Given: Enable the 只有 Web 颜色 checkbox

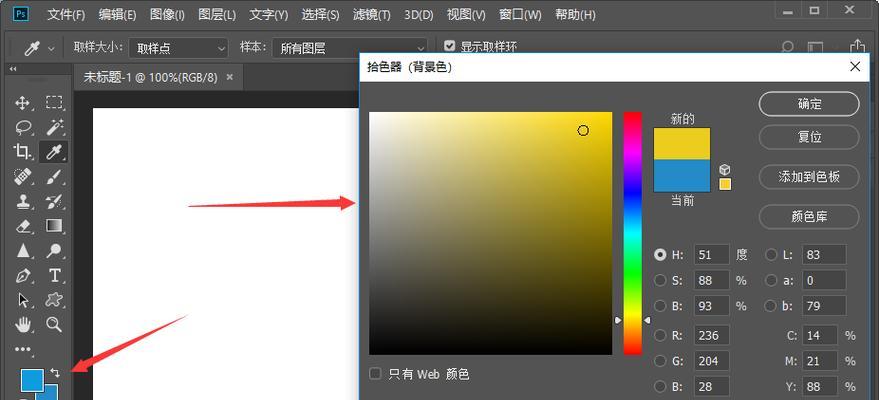Looking at the screenshot, I should point(375,374).
